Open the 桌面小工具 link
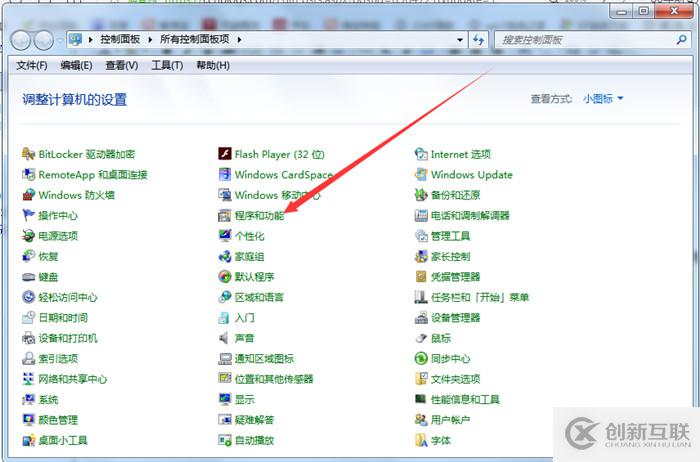The height and width of the screenshot is (462, 700). point(63,441)
